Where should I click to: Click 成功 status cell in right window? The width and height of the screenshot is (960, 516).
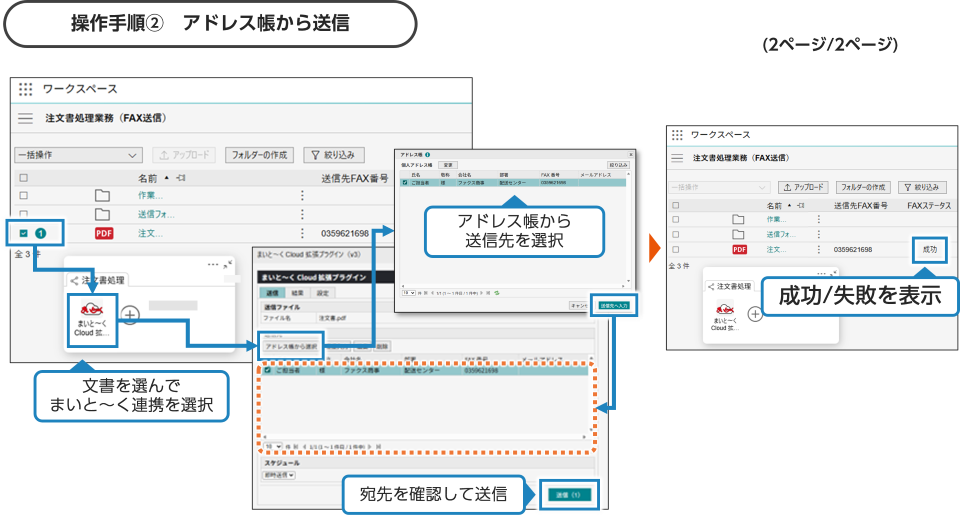coord(929,250)
